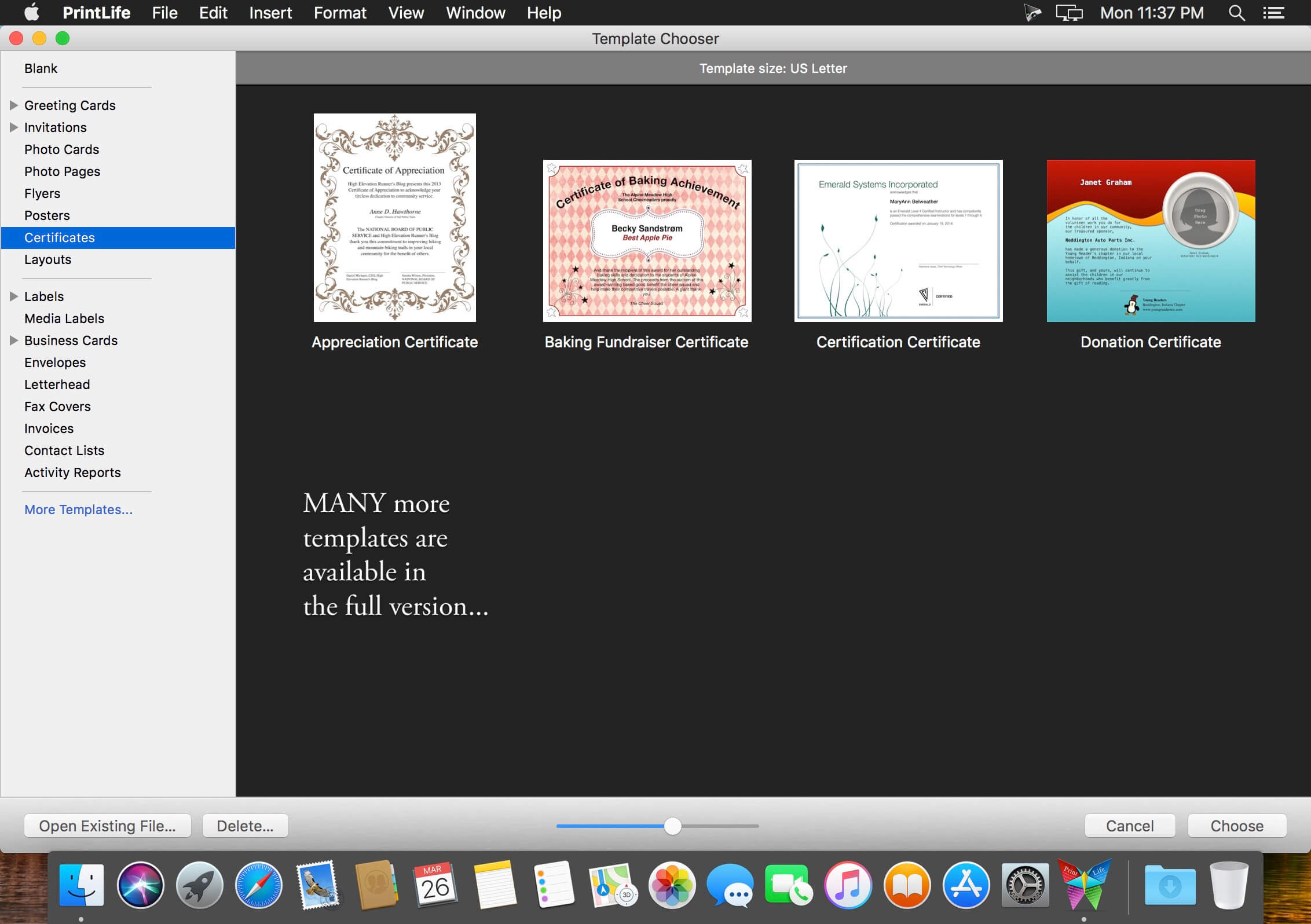Open Spotlight search magnifier in menu bar

[x=1236, y=13]
